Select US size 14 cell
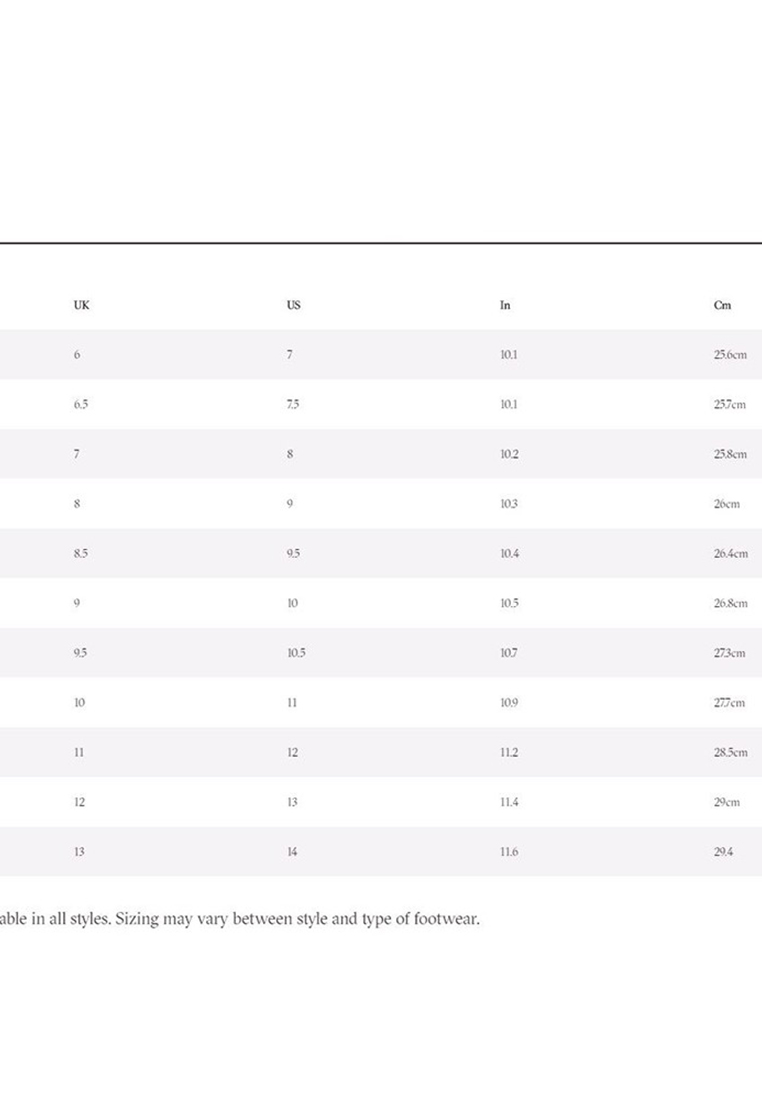762x1100 pixels. tap(292, 852)
